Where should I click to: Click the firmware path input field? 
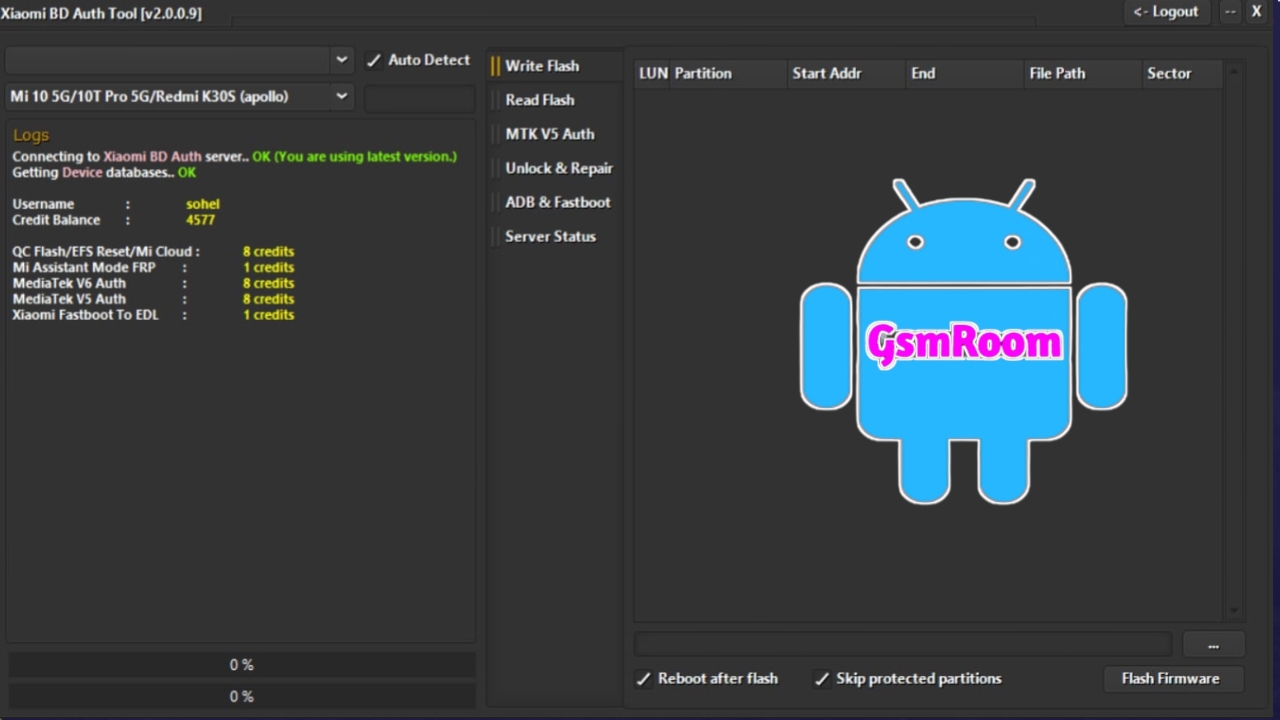tap(902, 644)
